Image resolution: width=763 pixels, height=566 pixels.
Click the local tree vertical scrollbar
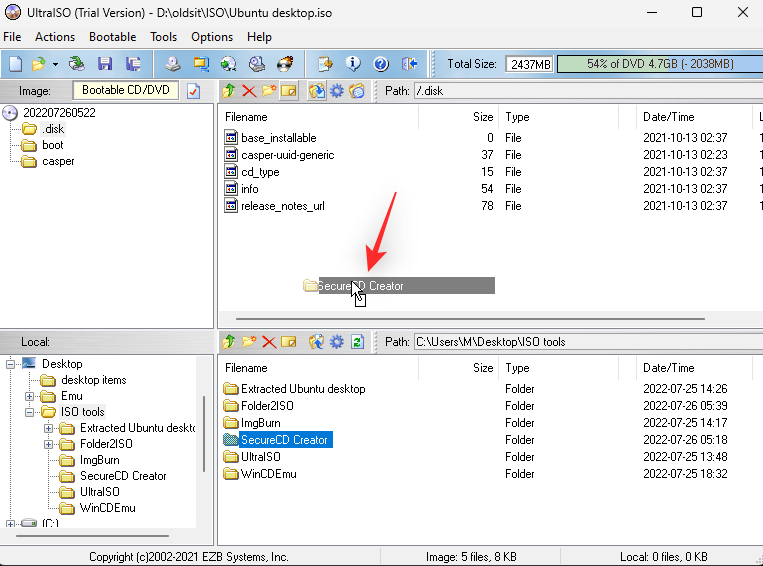coord(204,435)
